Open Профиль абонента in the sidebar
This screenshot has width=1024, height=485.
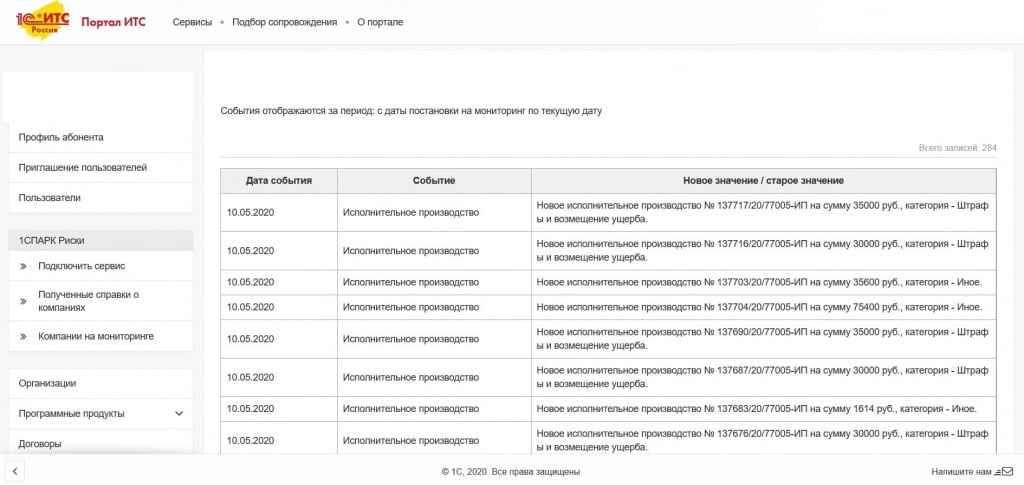61,137
